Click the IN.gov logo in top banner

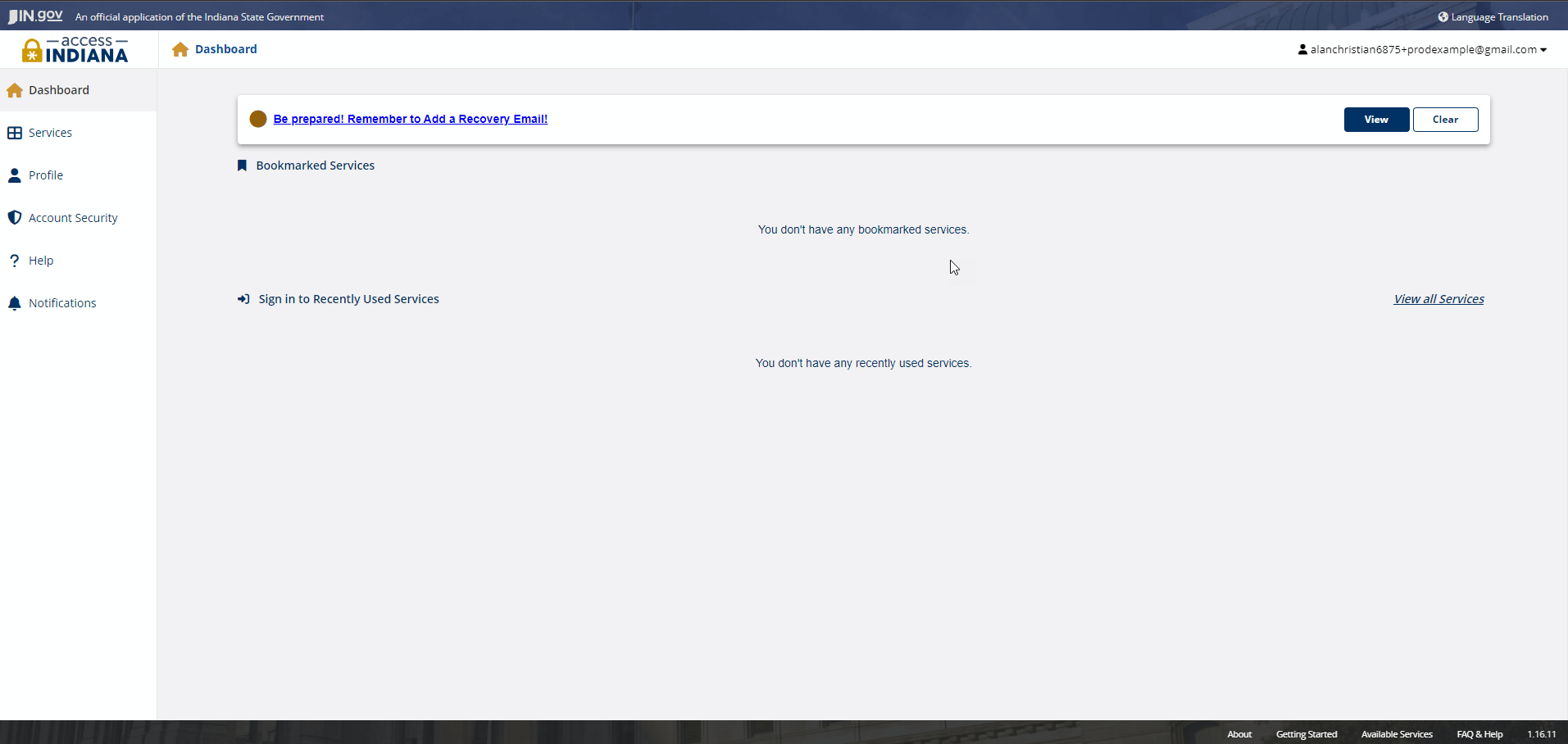(x=36, y=16)
